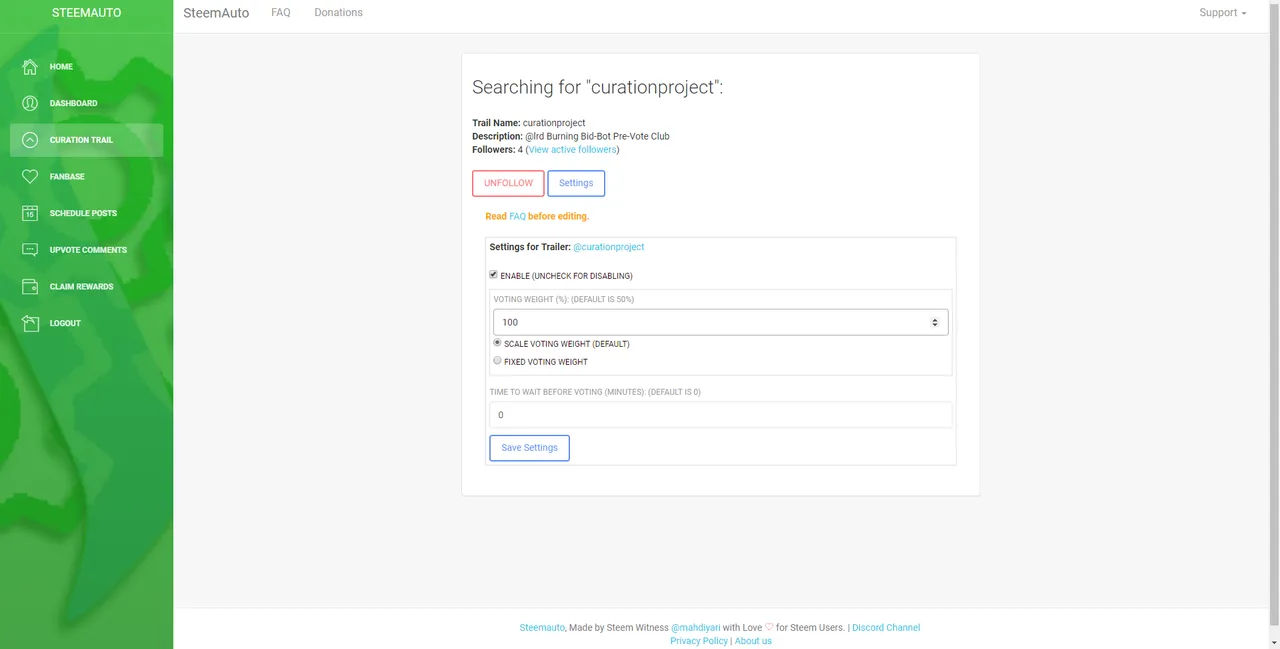Screen dimensions: 1280x649
Task: Click LOGOUT in the sidebar
Action: (86, 323)
